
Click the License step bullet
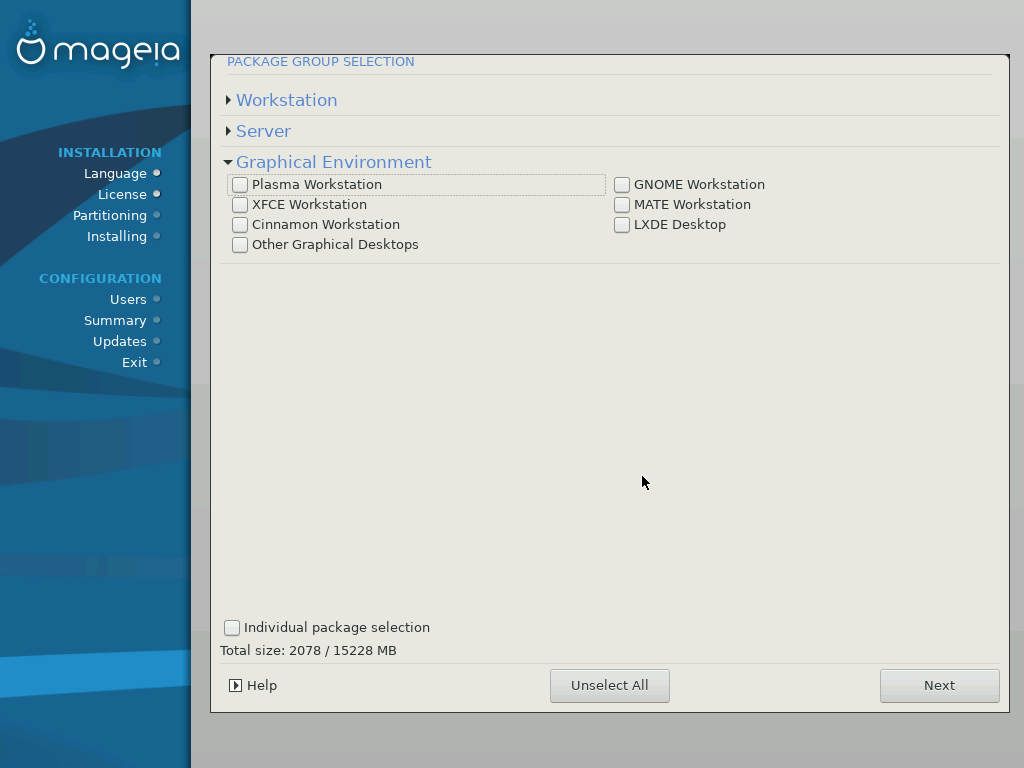157,194
